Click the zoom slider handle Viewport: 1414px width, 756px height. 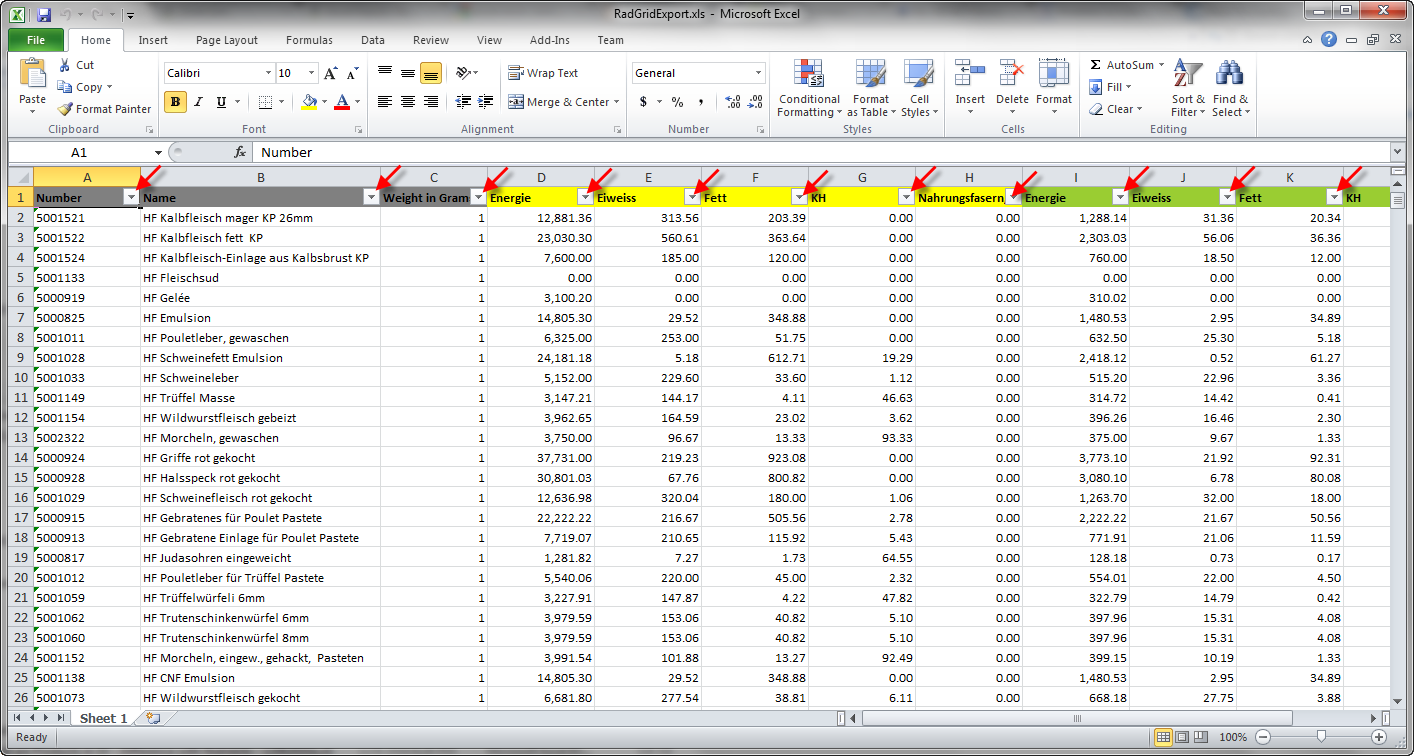pyautogui.click(x=1321, y=737)
